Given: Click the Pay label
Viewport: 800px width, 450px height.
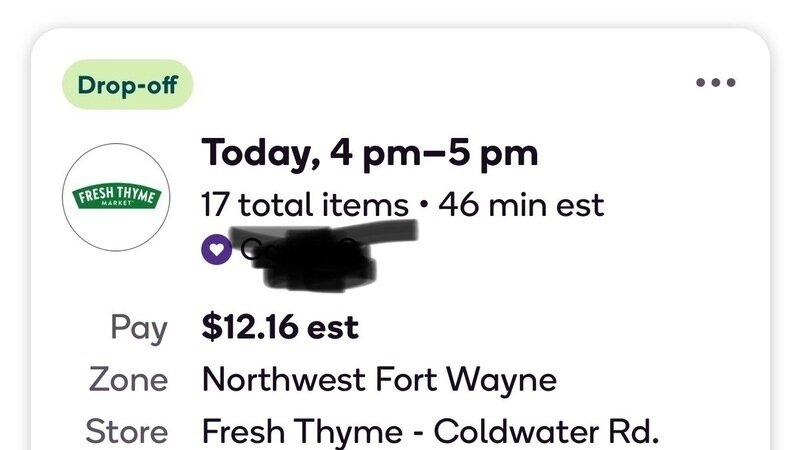Looking at the screenshot, I should (x=139, y=327).
